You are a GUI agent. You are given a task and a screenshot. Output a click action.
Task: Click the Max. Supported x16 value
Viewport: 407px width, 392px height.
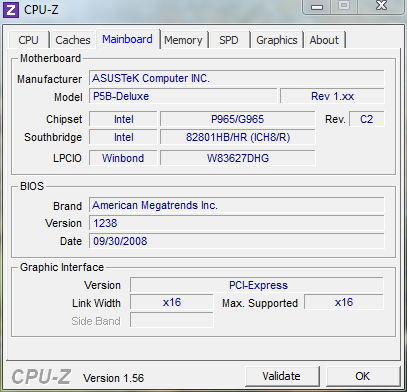coord(344,303)
